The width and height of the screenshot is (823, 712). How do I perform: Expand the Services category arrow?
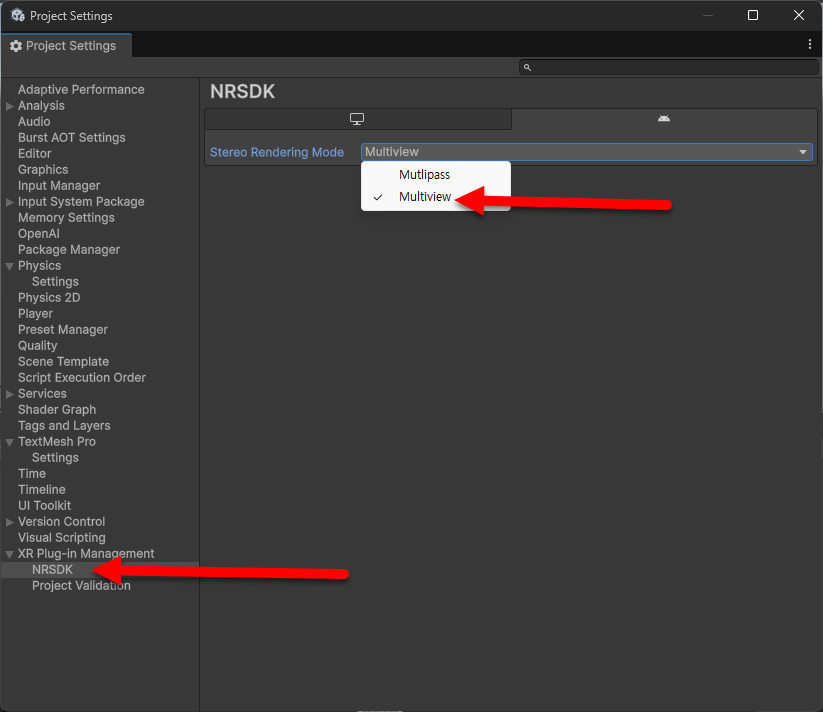pos(9,394)
